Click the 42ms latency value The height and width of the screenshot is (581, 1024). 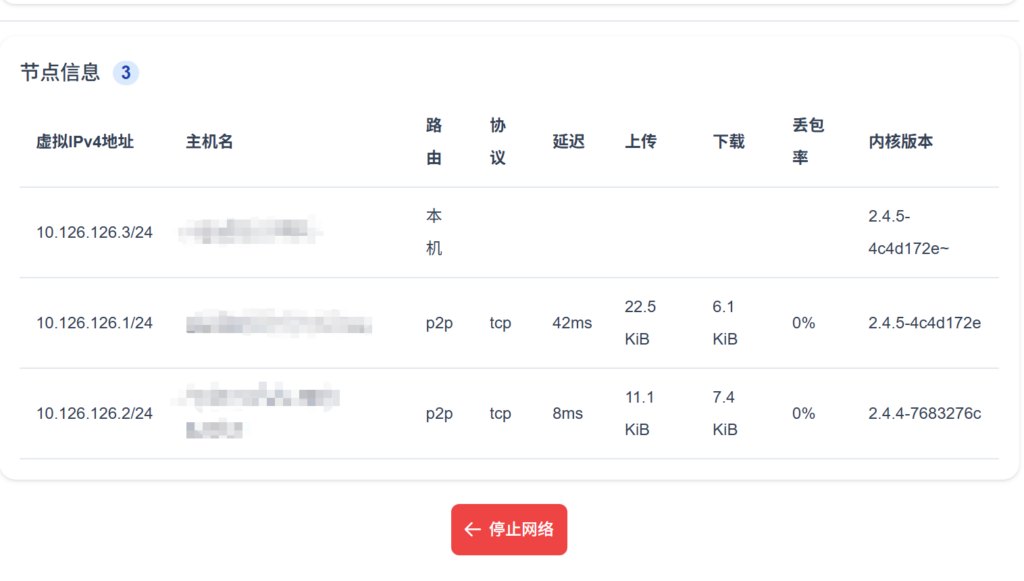572,323
